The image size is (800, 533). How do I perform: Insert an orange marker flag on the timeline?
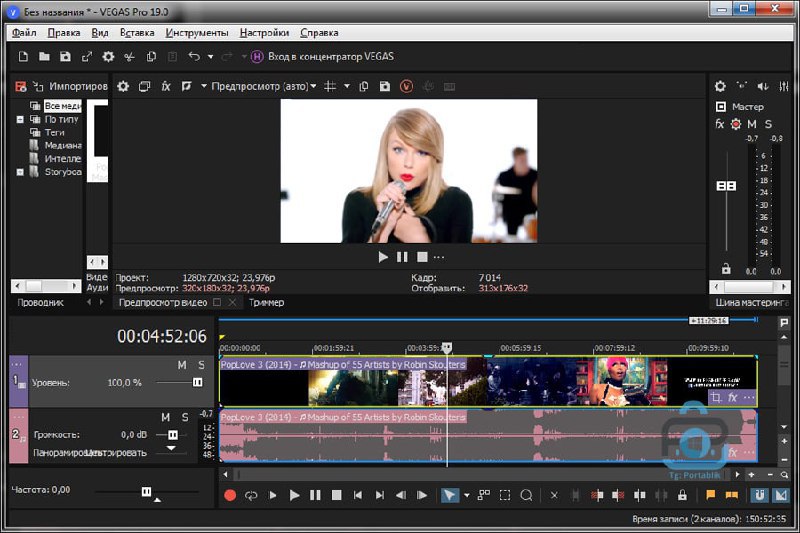[x=710, y=494]
